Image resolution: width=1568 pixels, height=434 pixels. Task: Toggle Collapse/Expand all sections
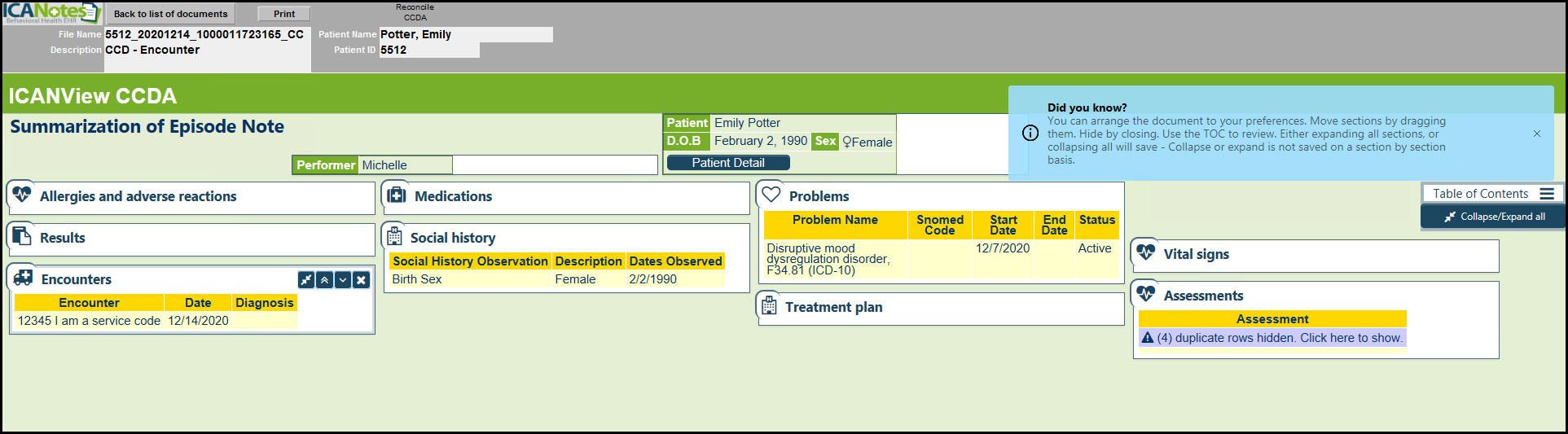pos(1493,217)
